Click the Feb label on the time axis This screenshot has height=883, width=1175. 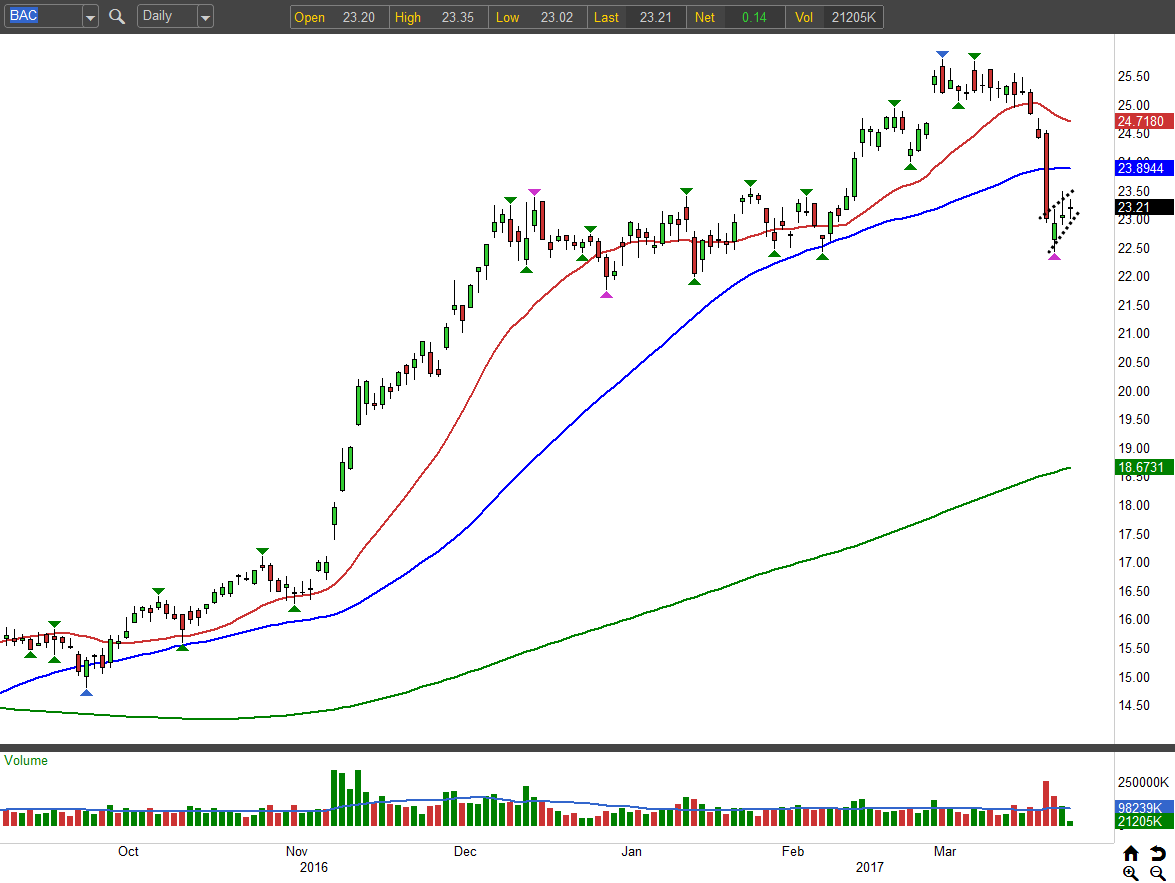(x=793, y=852)
